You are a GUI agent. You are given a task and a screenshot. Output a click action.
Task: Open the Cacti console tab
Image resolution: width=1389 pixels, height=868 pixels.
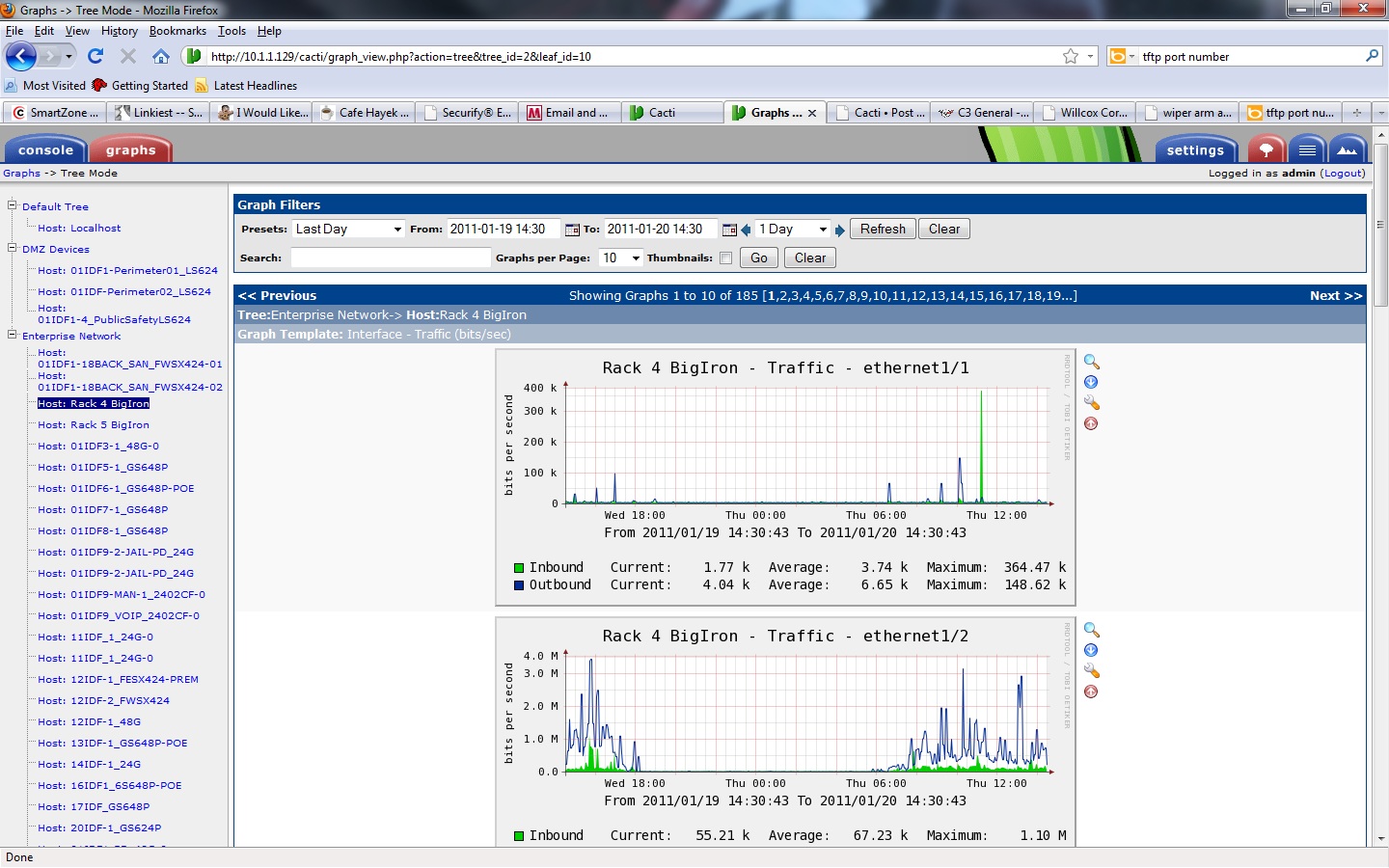coord(45,149)
